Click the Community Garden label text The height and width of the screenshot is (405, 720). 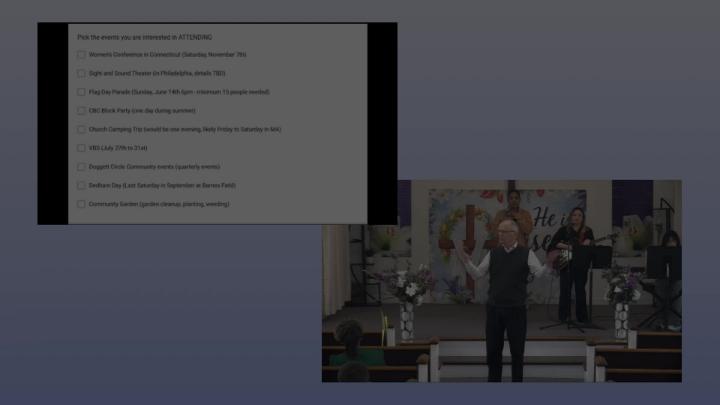(x=158, y=204)
